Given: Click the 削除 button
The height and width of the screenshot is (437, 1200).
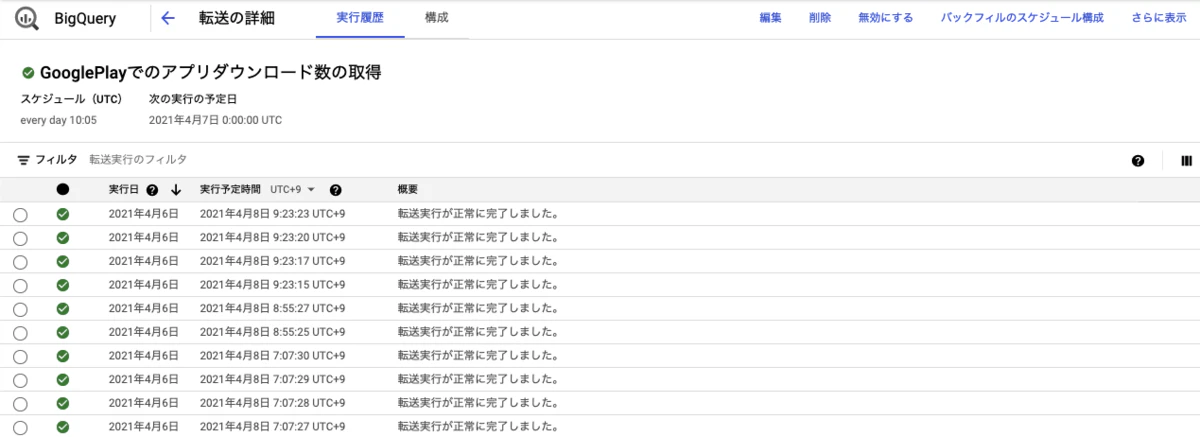Looking at the screenshot, I should coord(820,18).
